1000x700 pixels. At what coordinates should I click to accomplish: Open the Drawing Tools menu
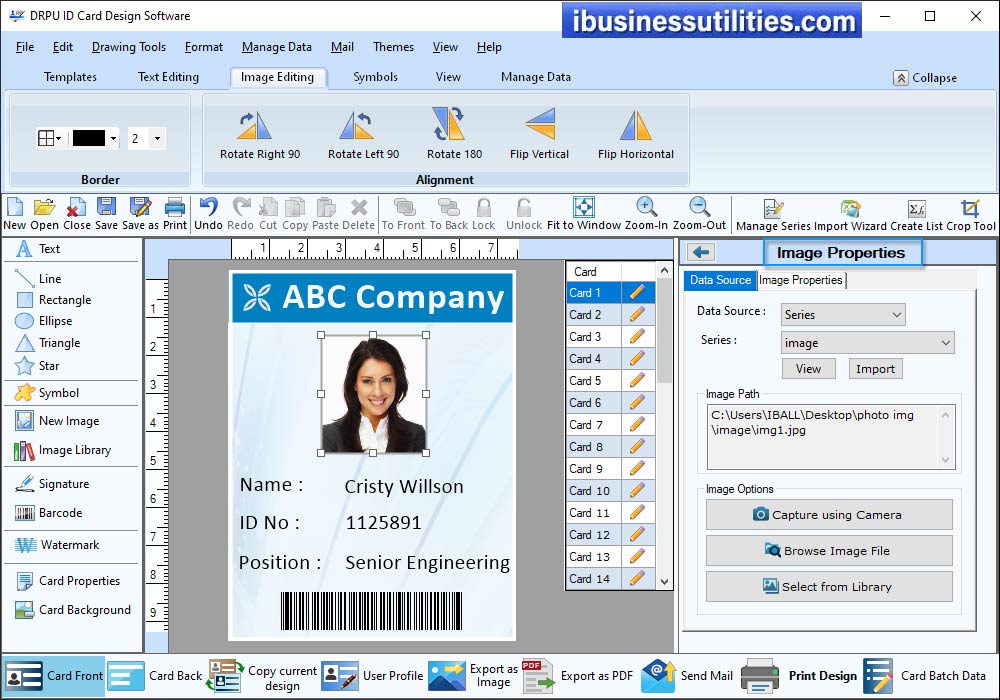[128, 47]
